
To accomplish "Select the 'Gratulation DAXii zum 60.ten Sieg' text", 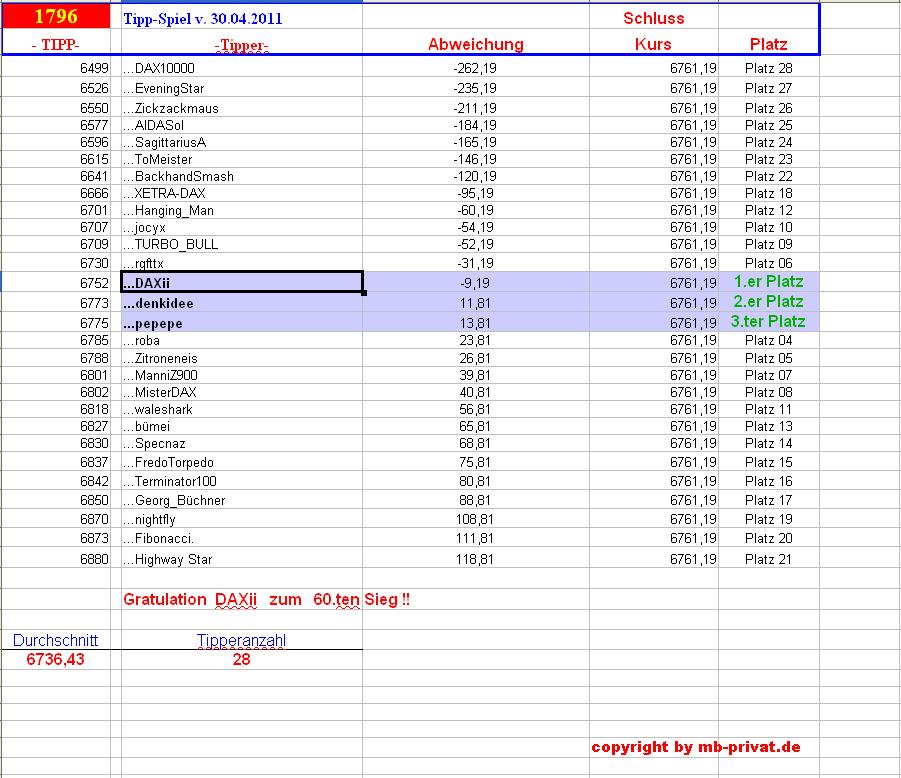I will click(x=267, y=600).
